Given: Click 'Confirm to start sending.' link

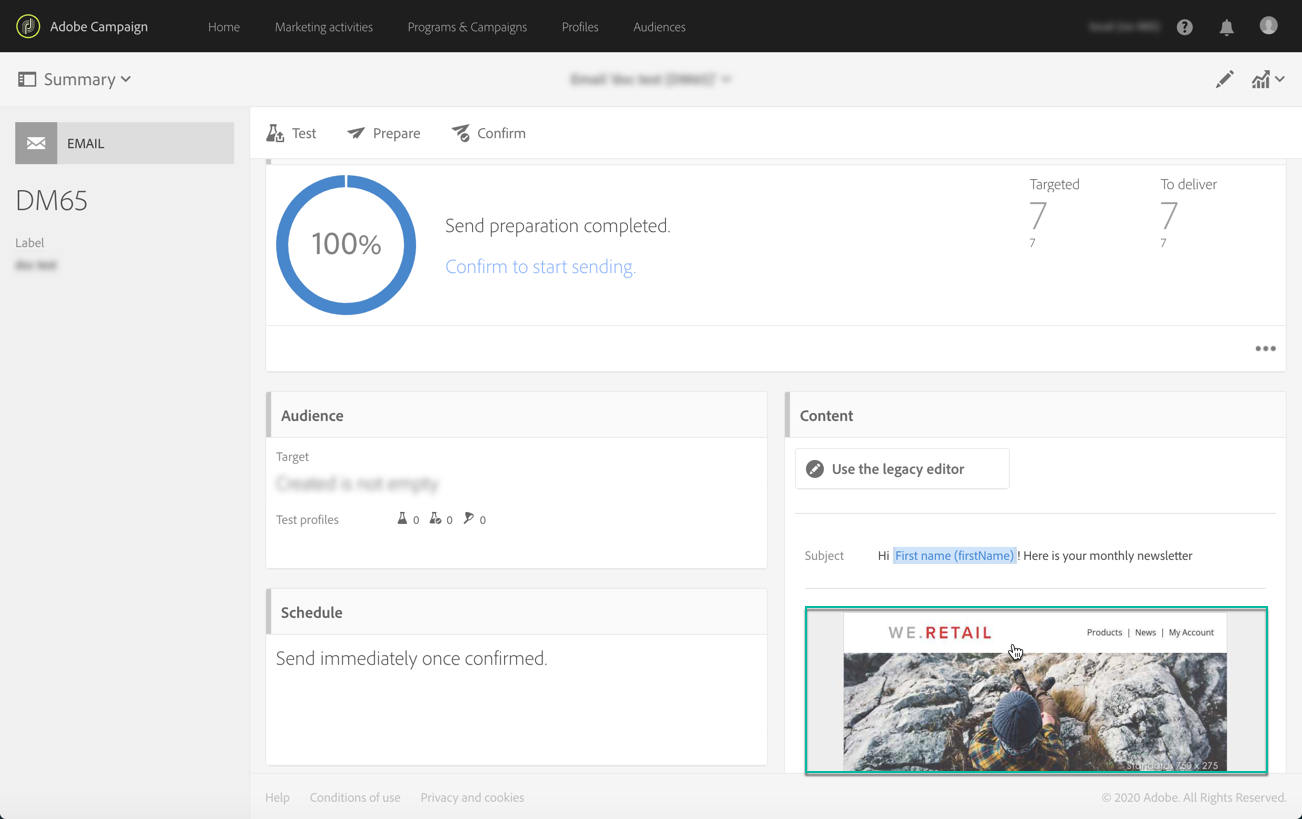Looking at the screenshot, I should (540, 267).
